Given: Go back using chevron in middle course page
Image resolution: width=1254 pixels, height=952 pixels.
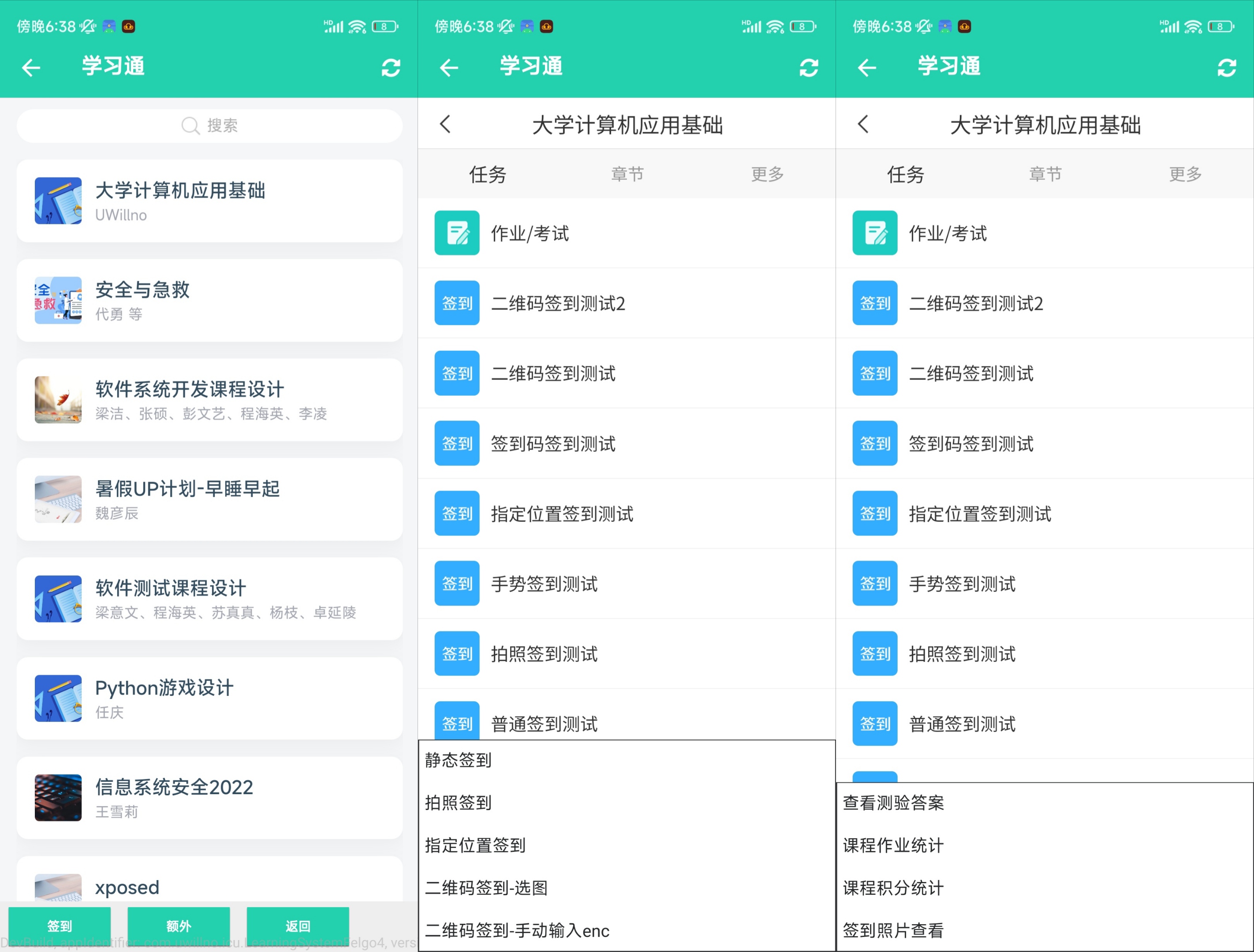Looking at the screenshot, I should 446,124.
